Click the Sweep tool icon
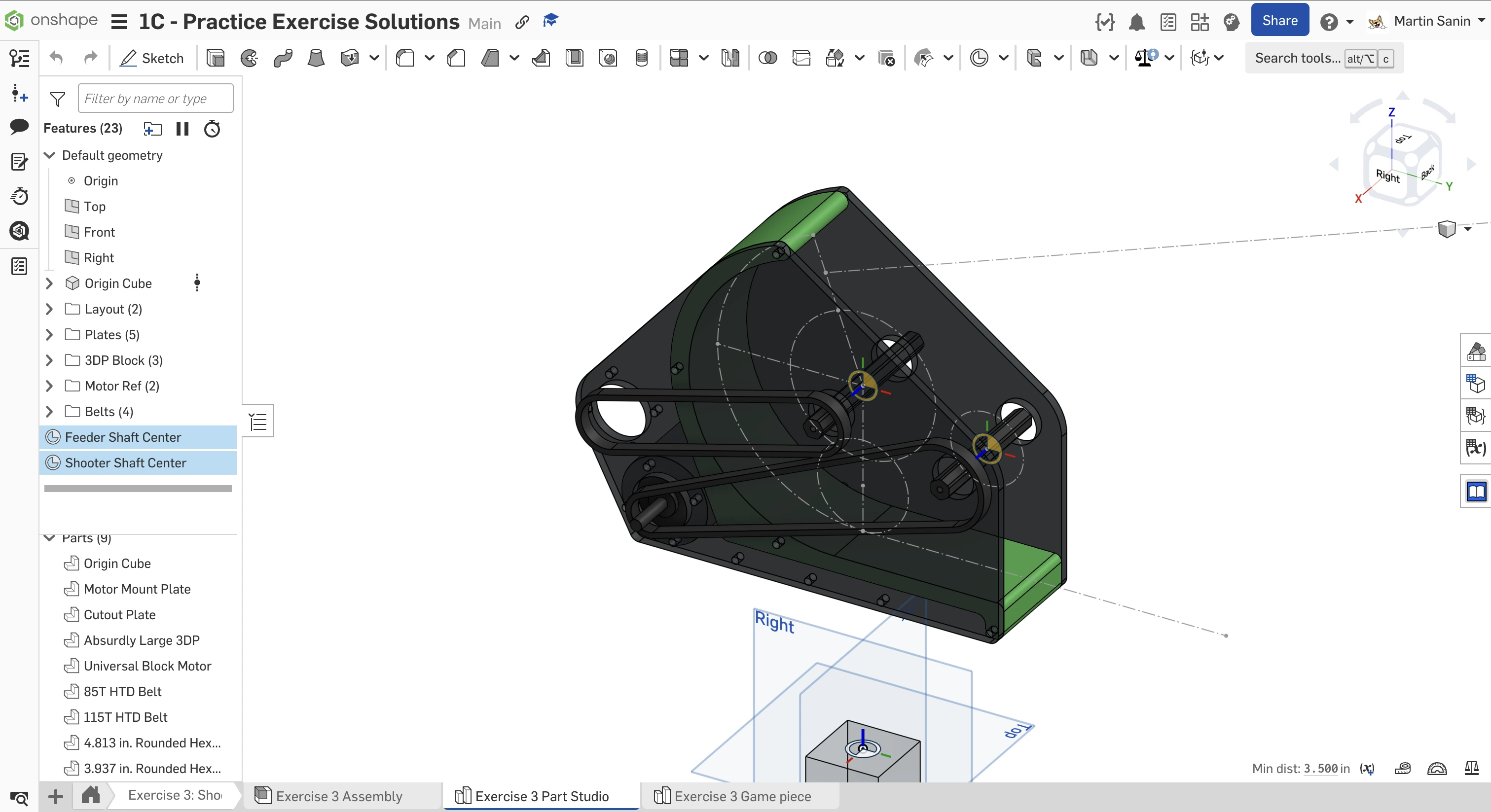This screenshot has width=1491, height=812. (283, 58)
